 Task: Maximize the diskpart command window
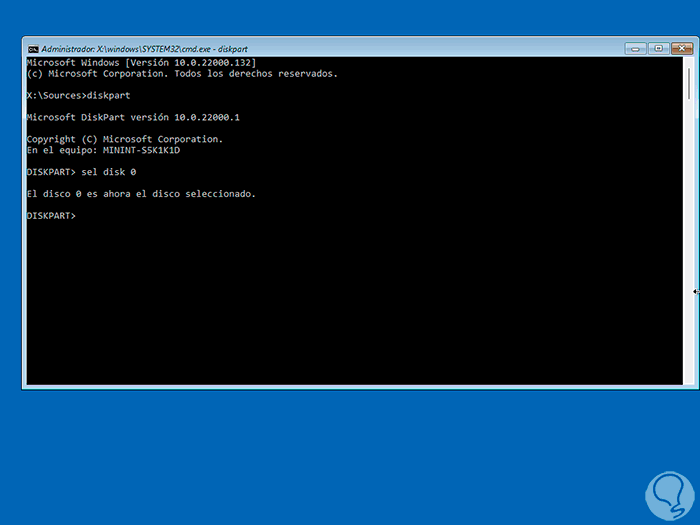click(658, 48)
